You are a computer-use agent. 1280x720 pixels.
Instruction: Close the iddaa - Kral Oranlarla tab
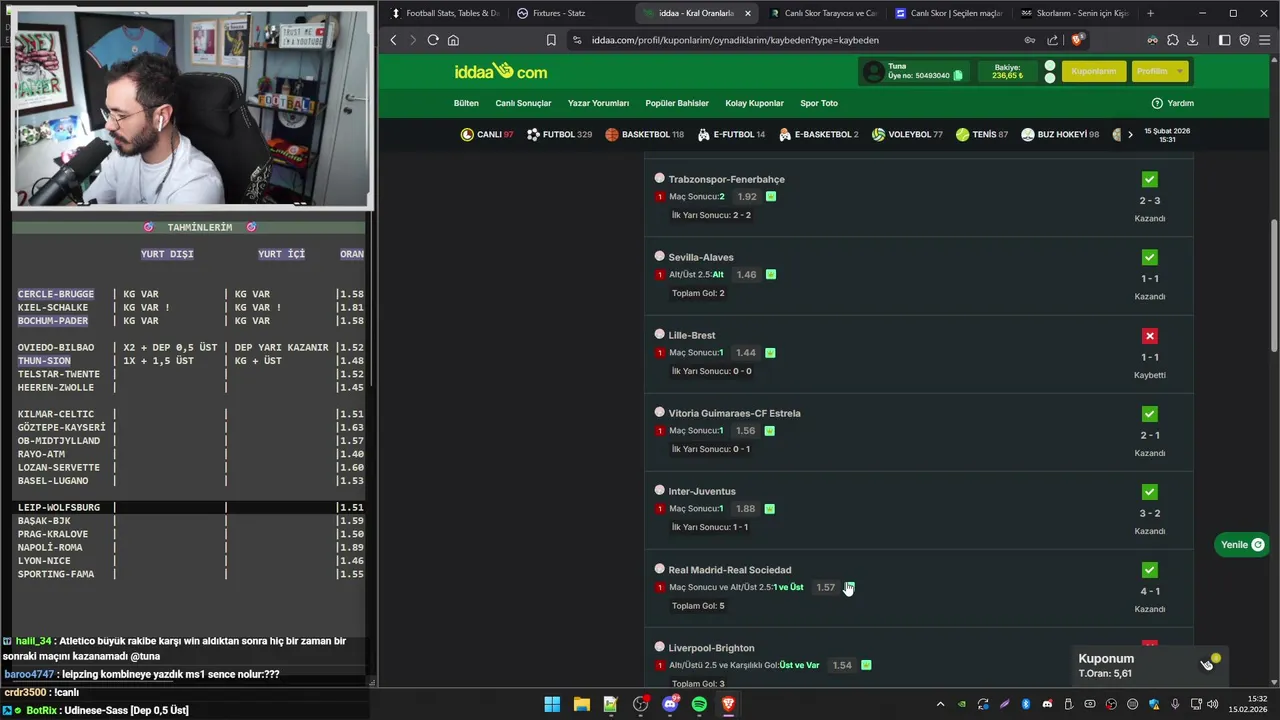(747, 13)
